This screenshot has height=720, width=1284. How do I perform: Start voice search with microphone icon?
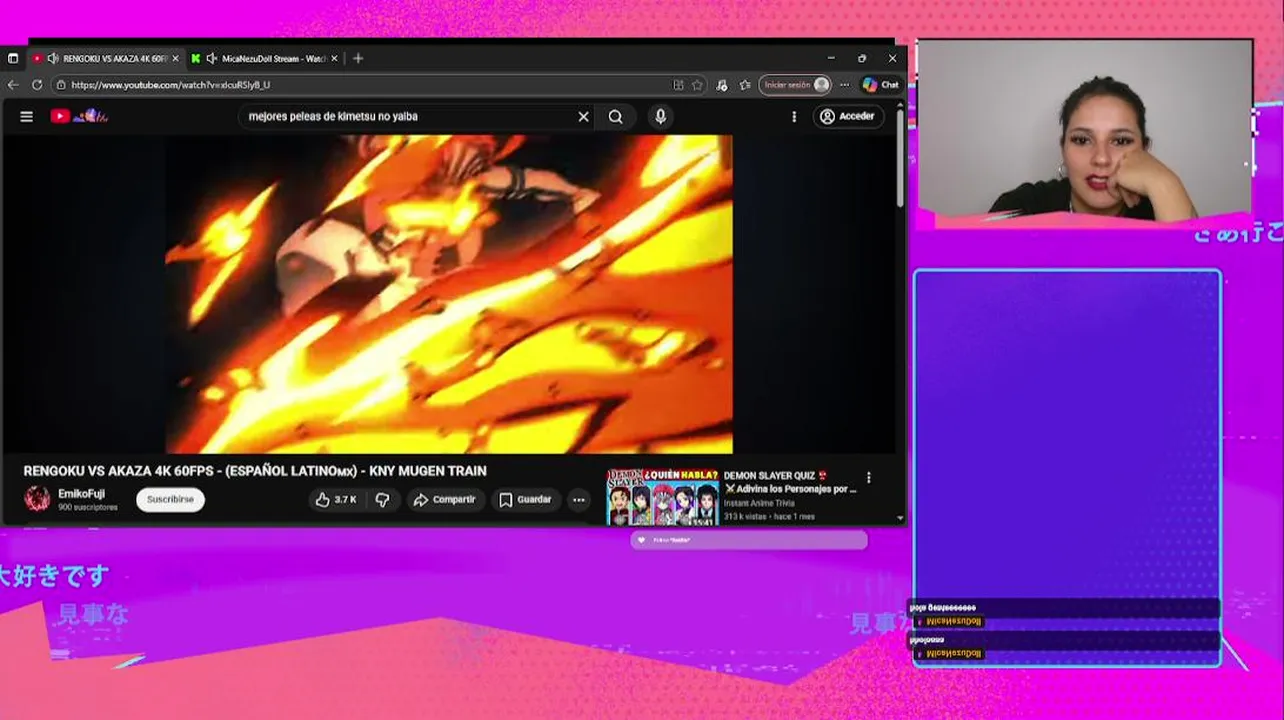click(660, 116)
